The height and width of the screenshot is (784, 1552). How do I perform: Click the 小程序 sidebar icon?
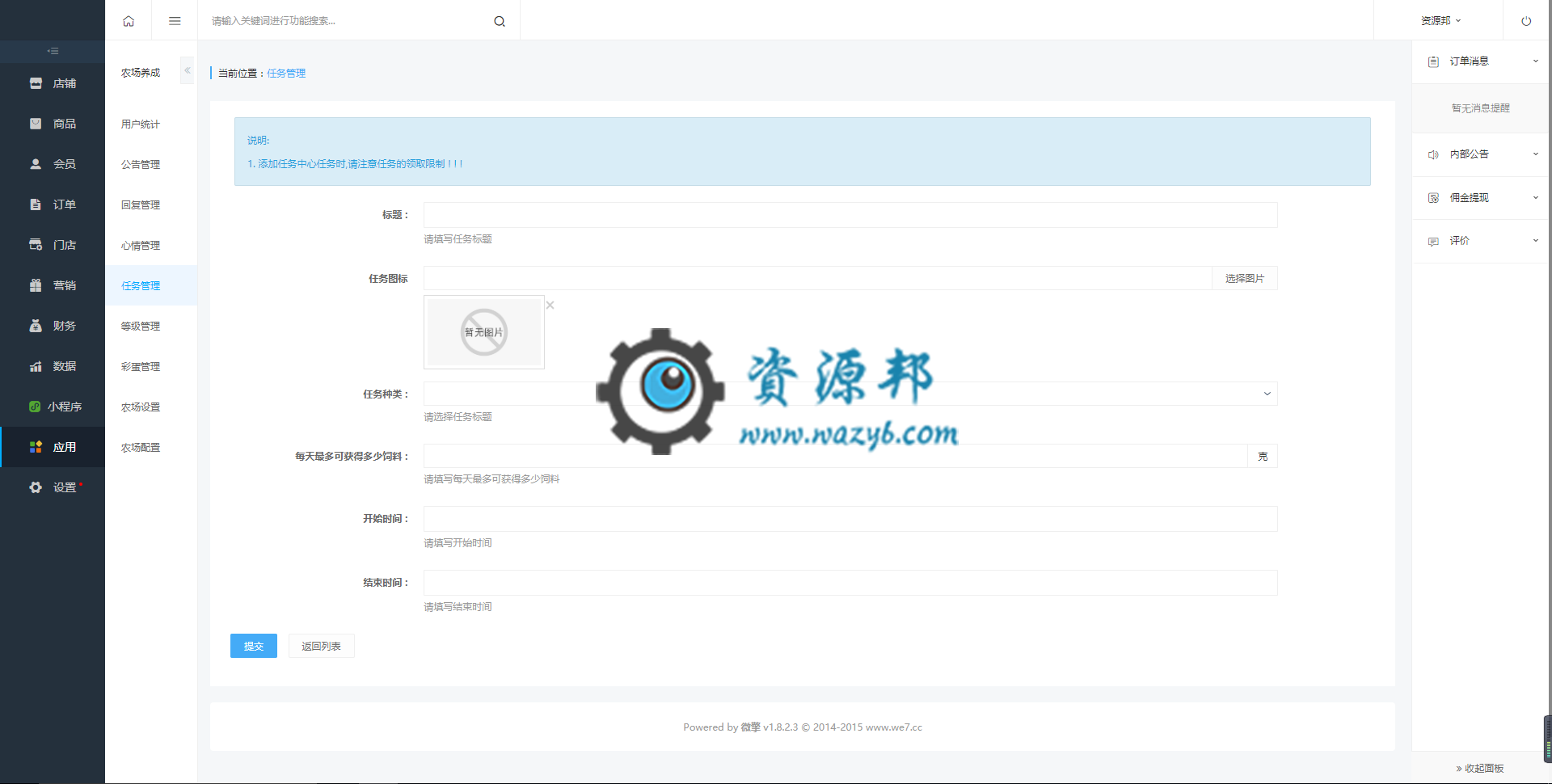pyautogui.click(x=35, y=407)
